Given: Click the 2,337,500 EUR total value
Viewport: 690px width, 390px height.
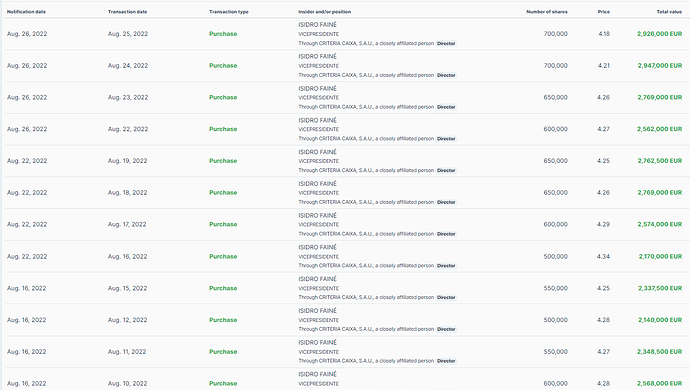Looking at the screenshot, I should tap(660, 288).
